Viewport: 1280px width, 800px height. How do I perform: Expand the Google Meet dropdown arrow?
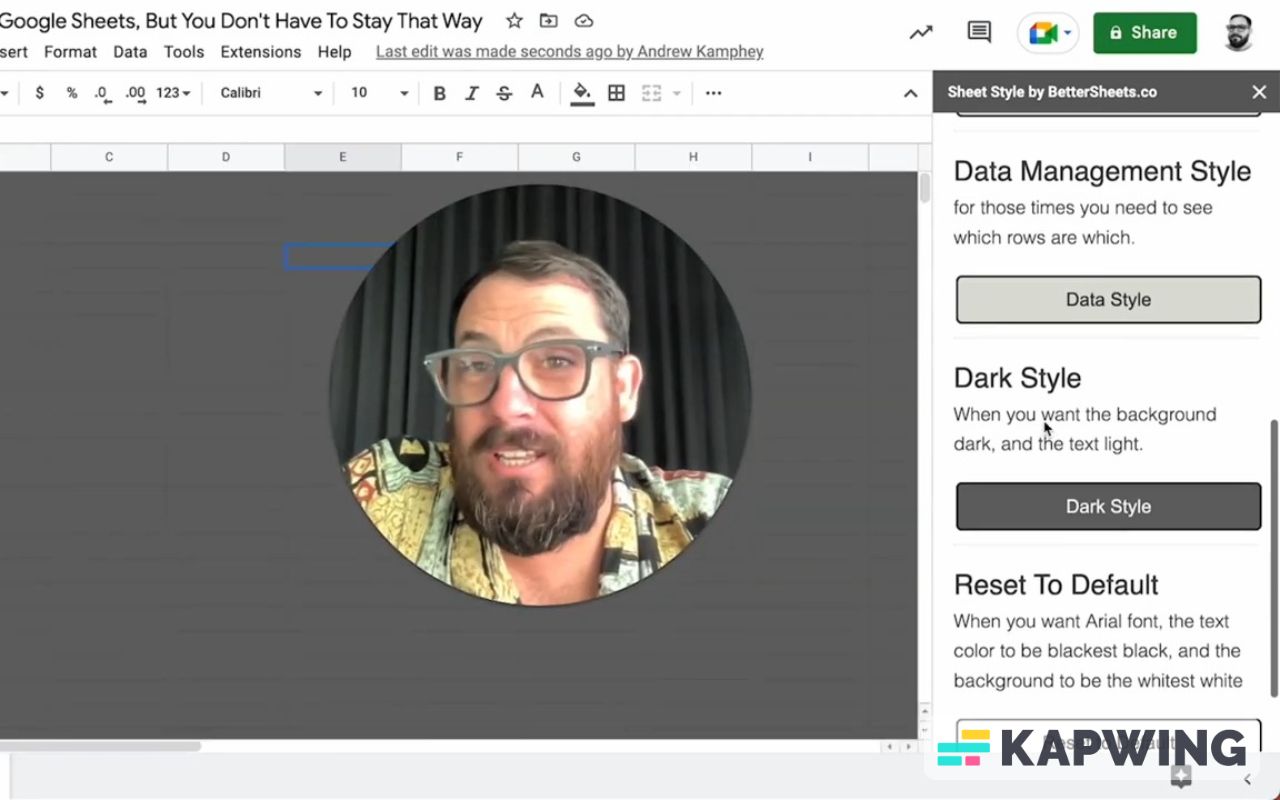(x=1068, y=33)
